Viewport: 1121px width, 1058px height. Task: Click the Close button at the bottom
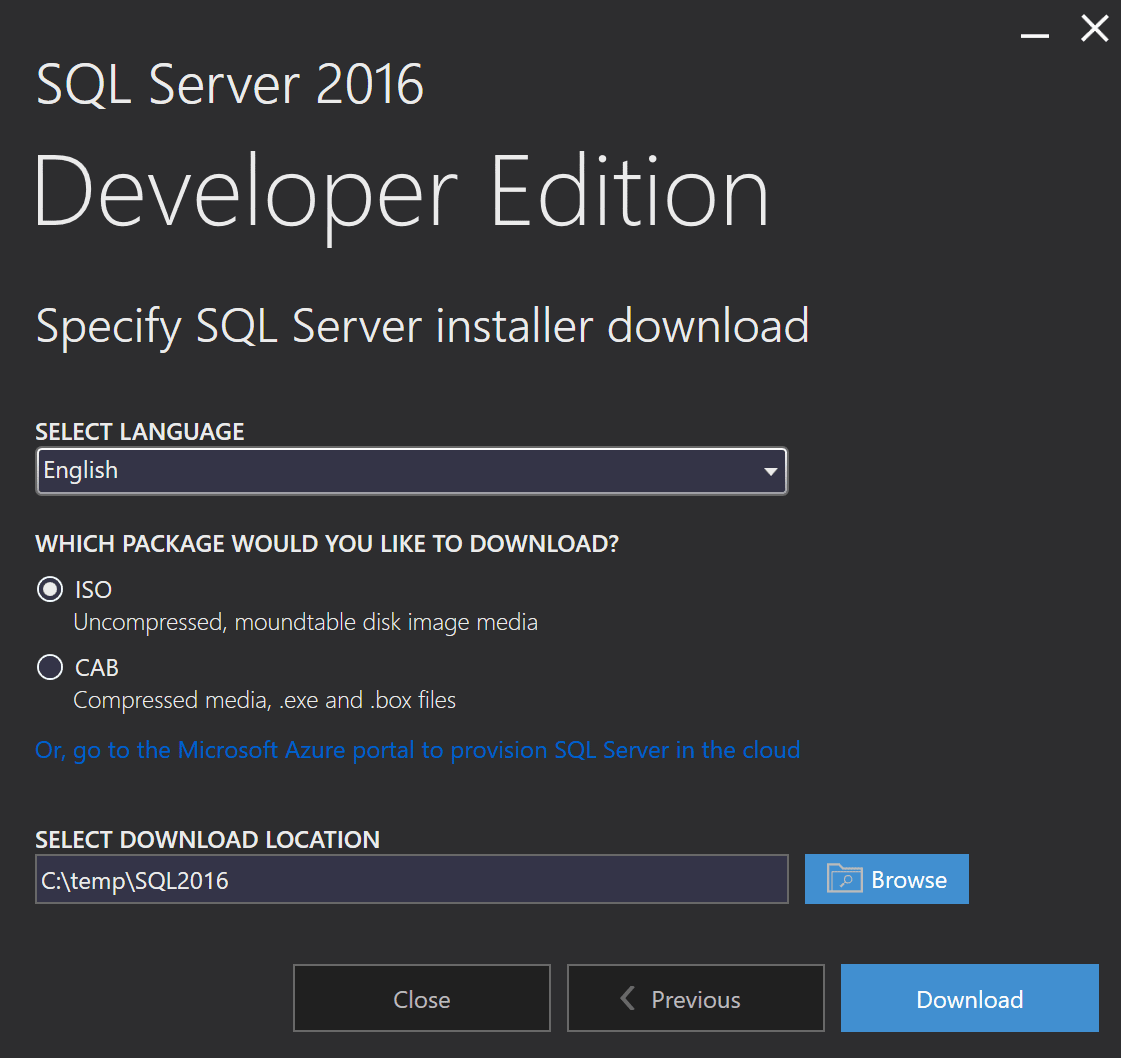[422, 998]
